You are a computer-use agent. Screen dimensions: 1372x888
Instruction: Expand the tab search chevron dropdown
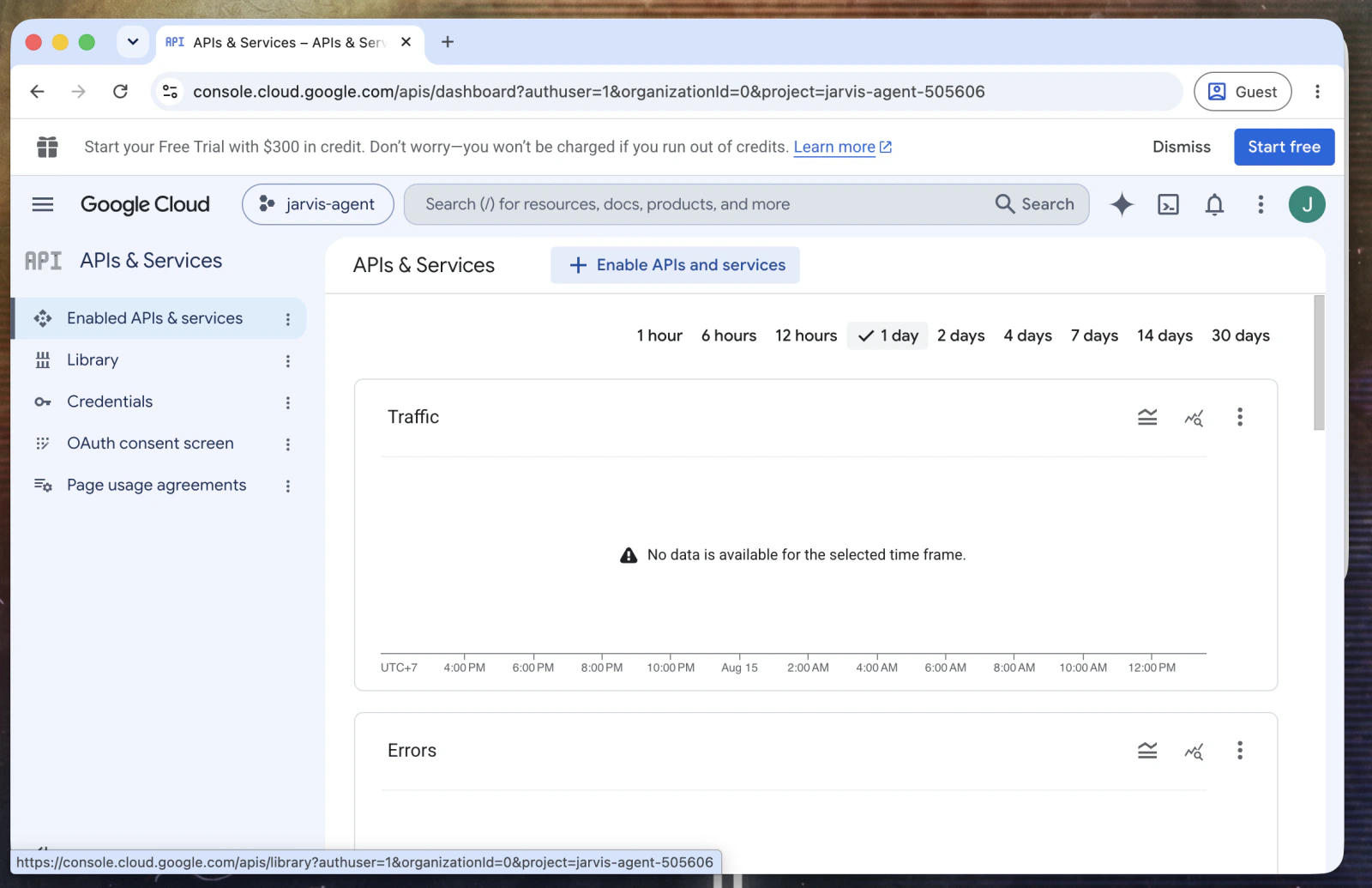click(133, 42)
